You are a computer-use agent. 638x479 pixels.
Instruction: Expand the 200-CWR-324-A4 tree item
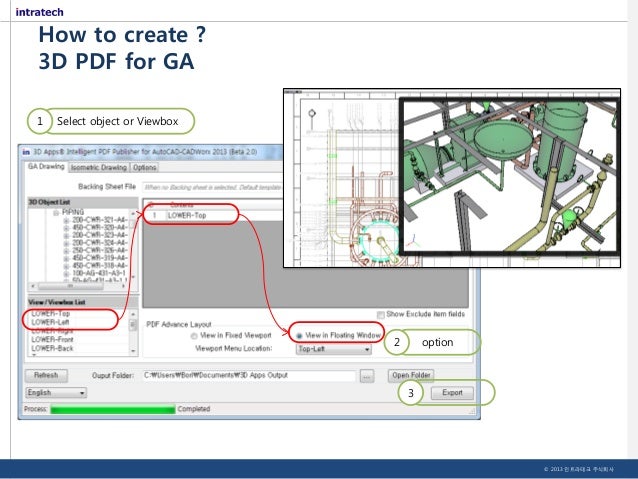[66, 243]
